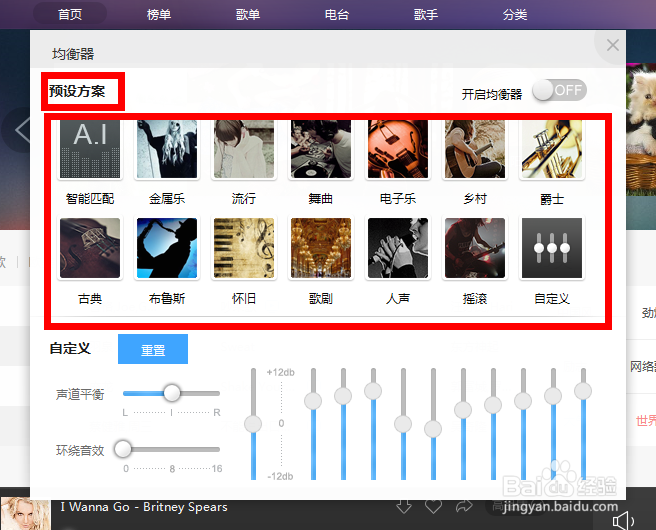656x530 pixels.
Task: Pick the 爵士 trumpet preset
Action: click(x=552, y=149)
